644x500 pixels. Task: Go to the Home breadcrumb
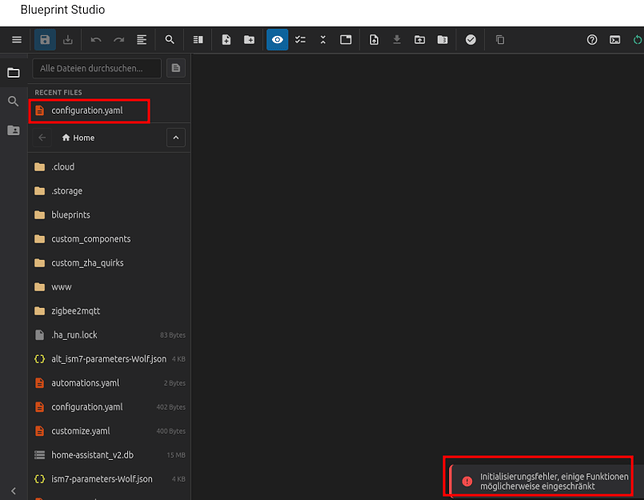78,138
